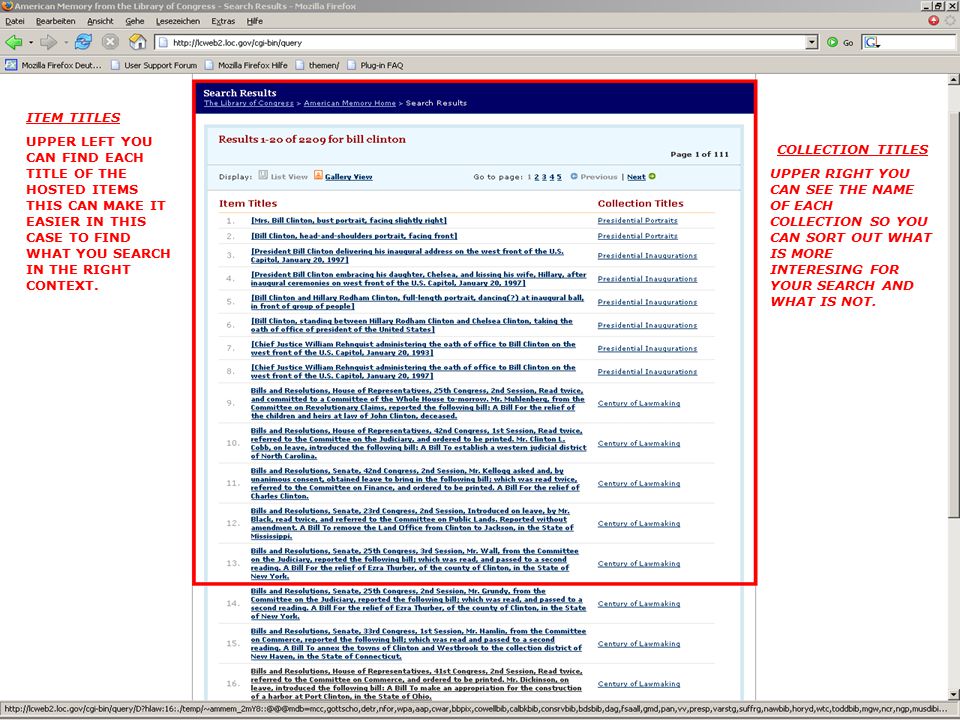Open Bill Clinton head-and-shoulders portrait item
Image resolution: width=960 pixels, height=720 pixels.
[x=354, y=236]
